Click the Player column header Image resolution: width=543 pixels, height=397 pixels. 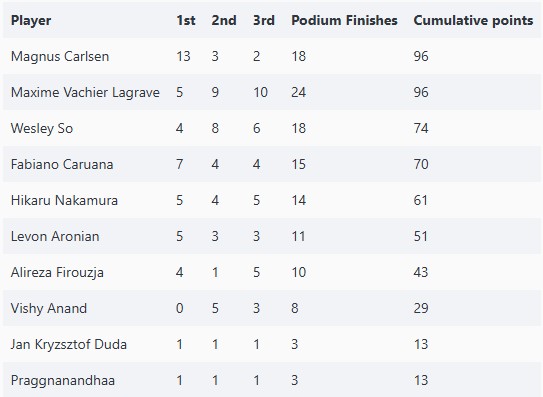(31, 20)
